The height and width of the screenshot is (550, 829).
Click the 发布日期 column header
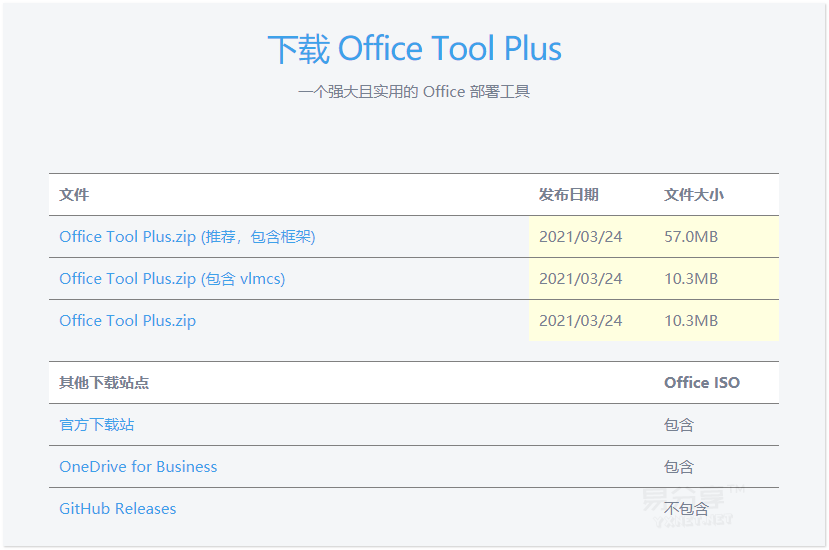(x=568, y=195)
